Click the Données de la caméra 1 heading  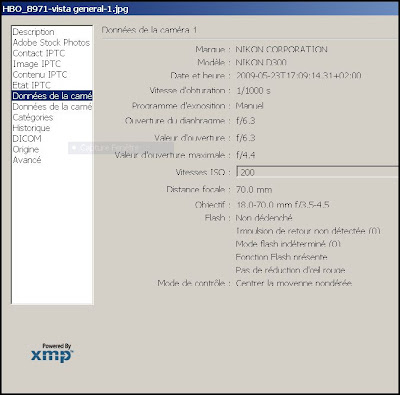pyautogui.click(x=149, y=30)
